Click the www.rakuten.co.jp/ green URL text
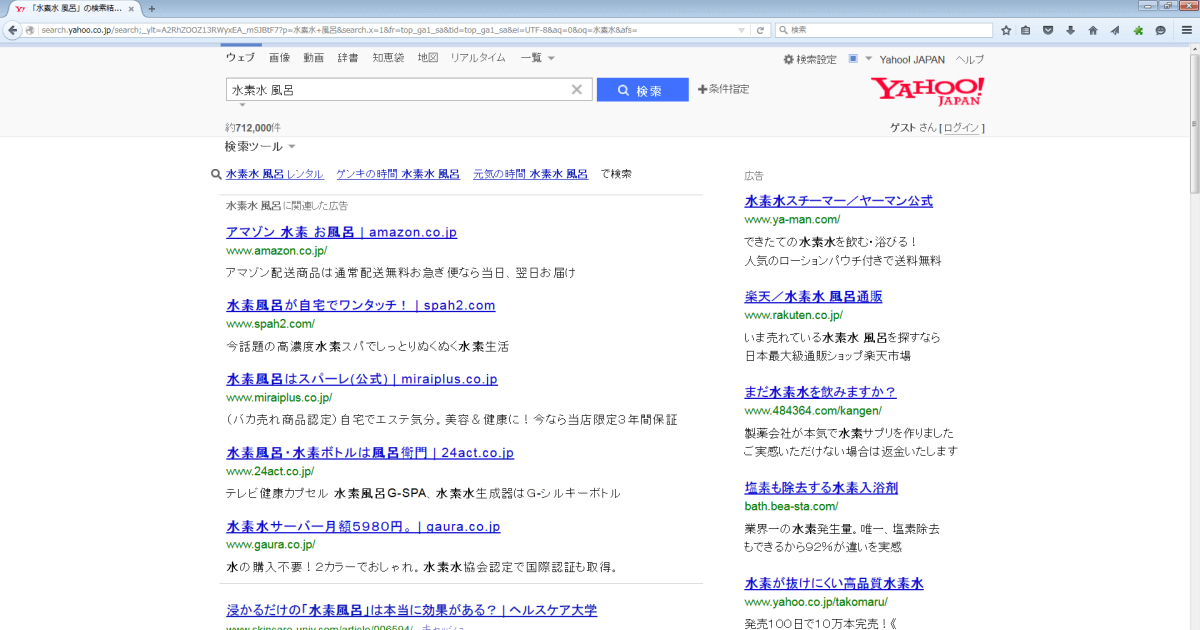Image resolution: width=1200 pixels, height=630 pixels. tap(793, 315)
